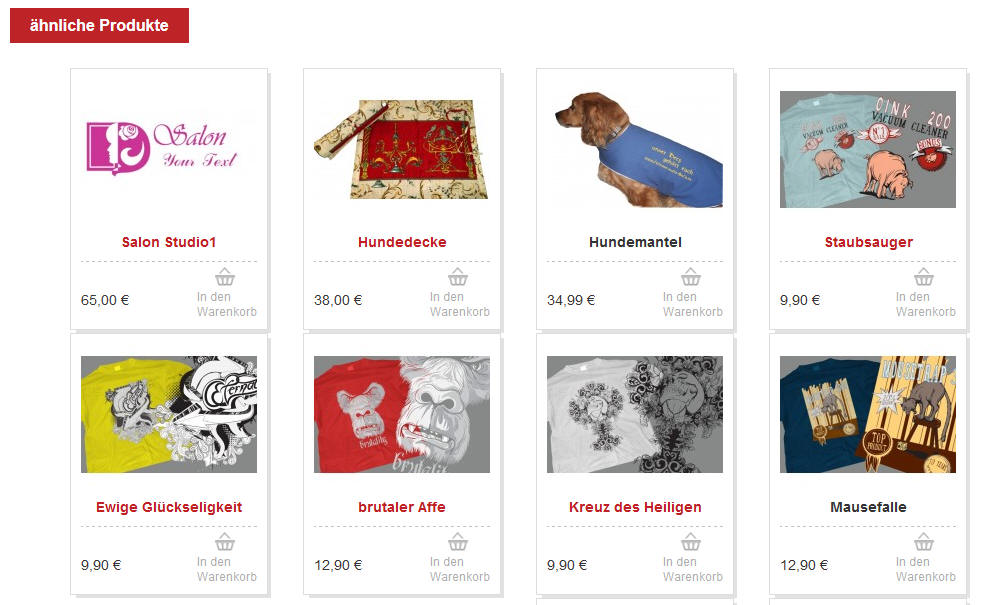The width and height of the screenshot is (992, 605).
Task: Click the Mausefalle shirt image
Action: (868, 415)
